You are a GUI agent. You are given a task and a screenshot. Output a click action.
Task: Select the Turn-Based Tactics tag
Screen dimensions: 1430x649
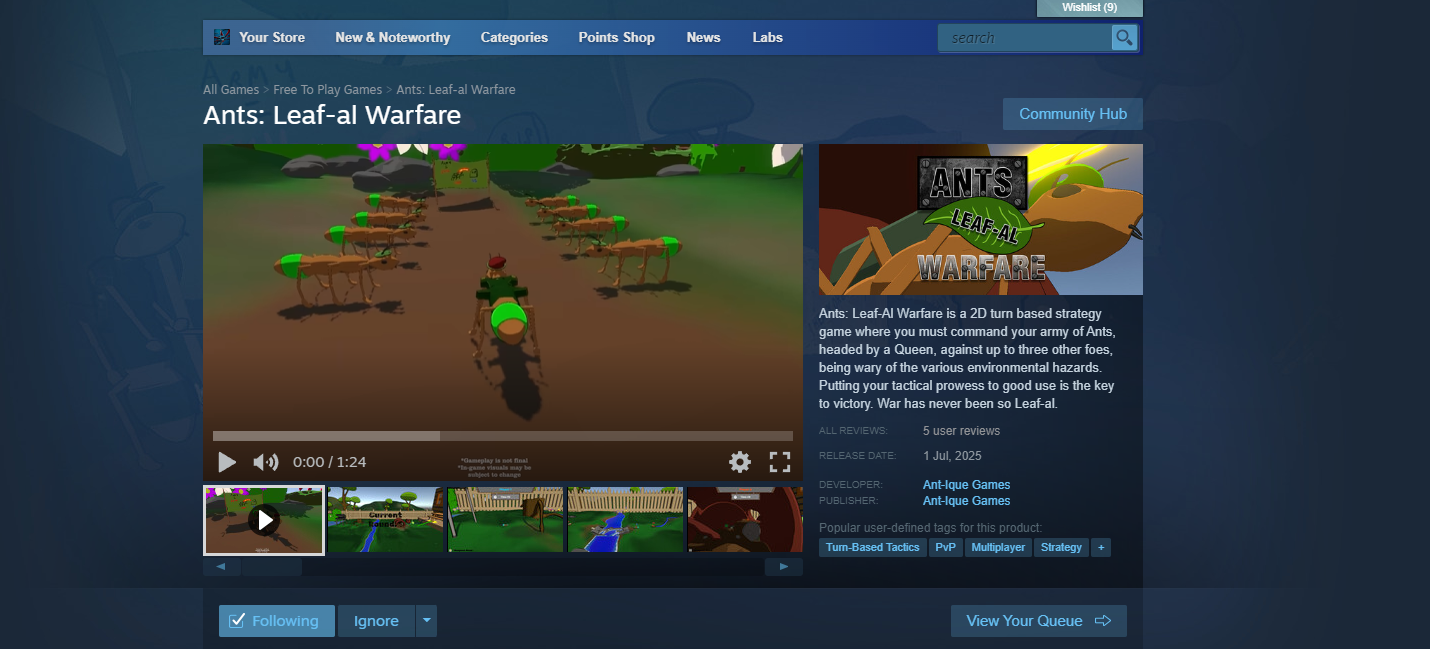[873, 547]
